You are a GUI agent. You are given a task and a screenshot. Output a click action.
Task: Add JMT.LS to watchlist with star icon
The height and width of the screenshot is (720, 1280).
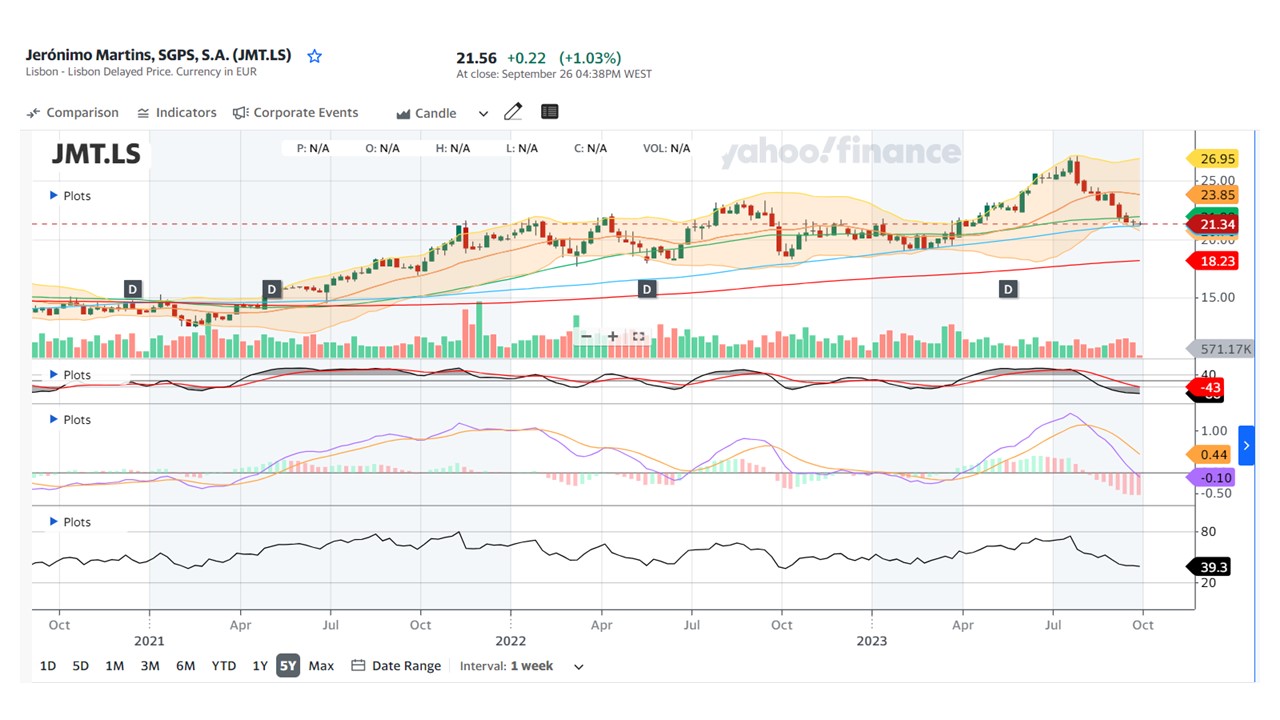pyautogui.click(x=314, y=57)
